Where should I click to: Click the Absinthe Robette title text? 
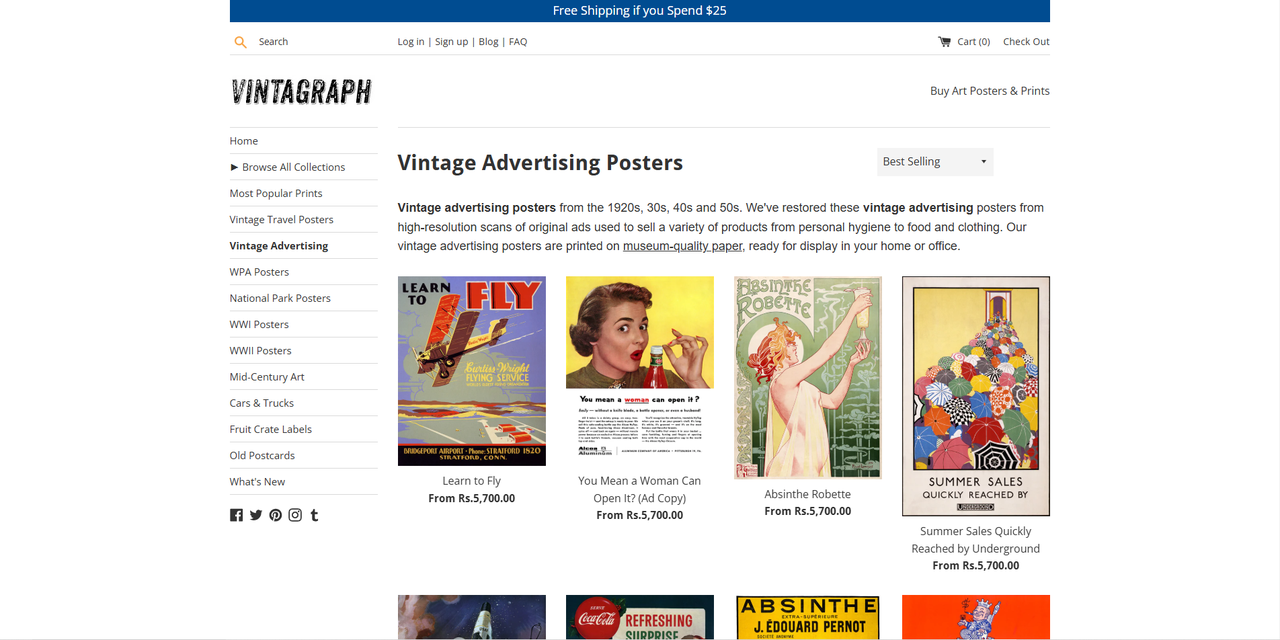pyautogui.click(x=808, y=494)
